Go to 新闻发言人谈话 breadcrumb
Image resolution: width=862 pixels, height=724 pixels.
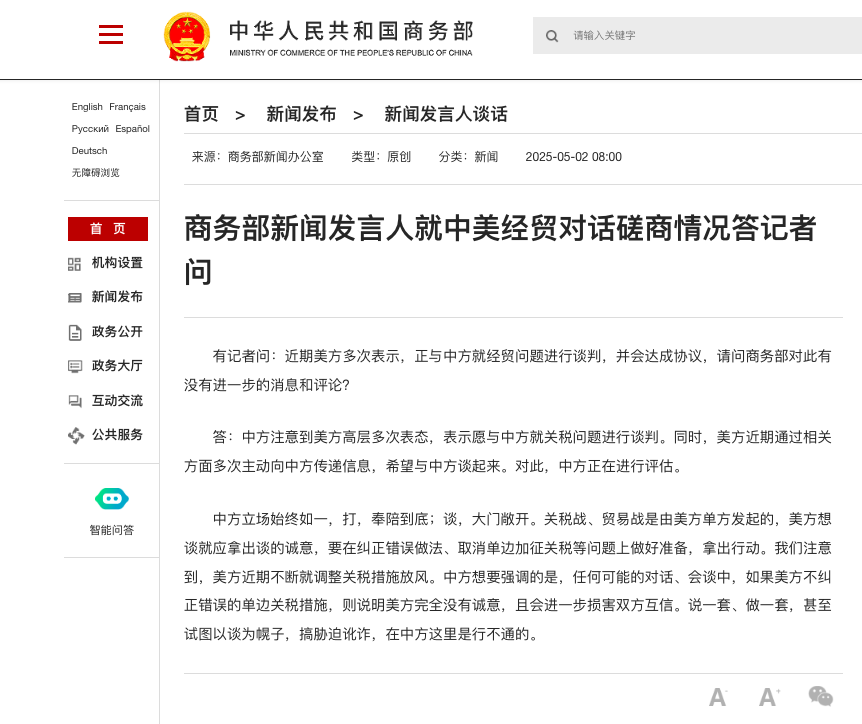click(446, 114)
